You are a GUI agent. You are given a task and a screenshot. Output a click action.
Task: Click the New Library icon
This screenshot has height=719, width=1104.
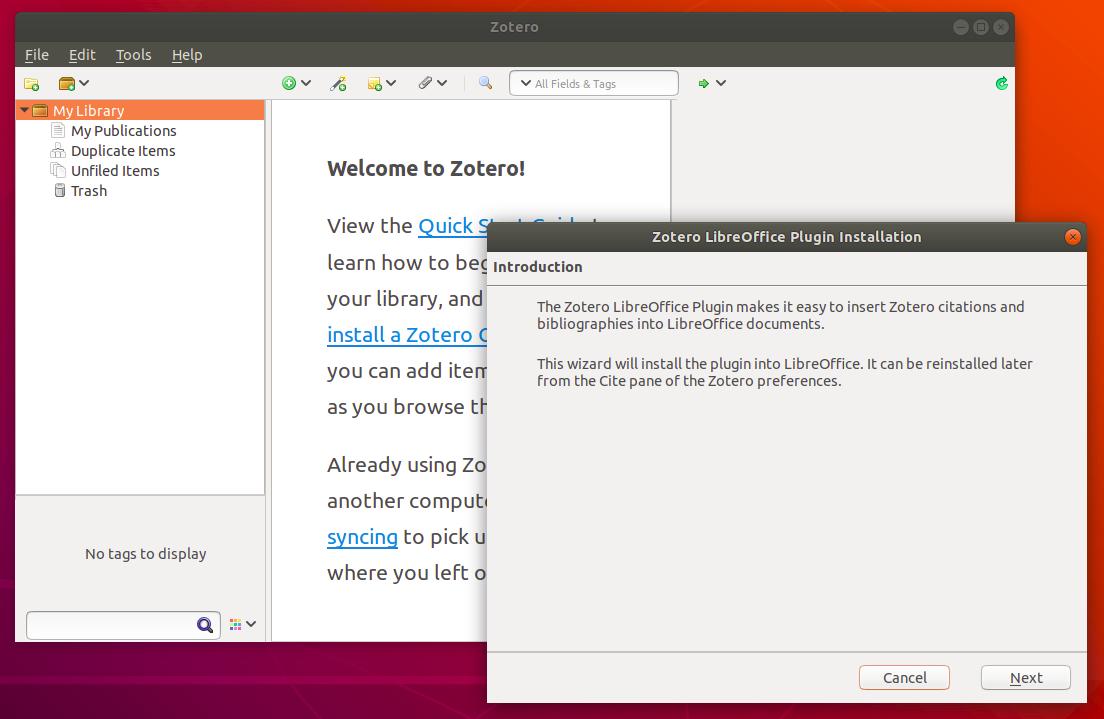[x=66, y=84]
